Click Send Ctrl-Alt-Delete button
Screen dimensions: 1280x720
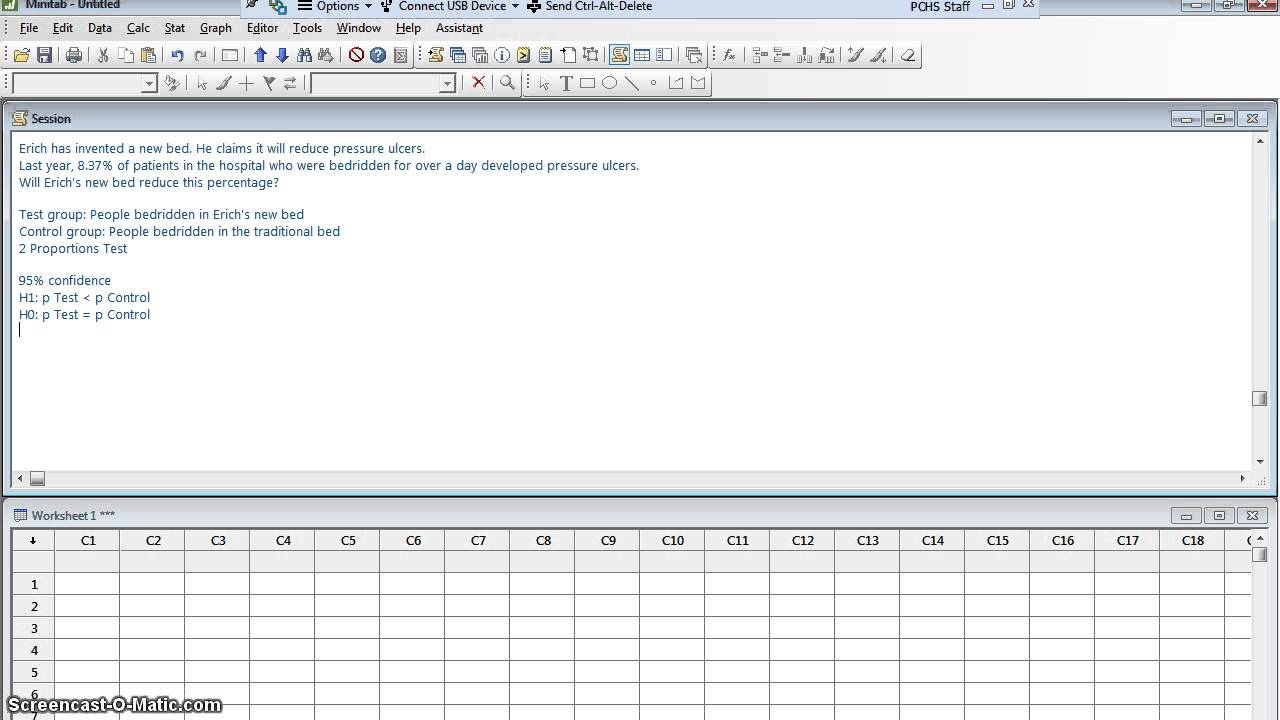pos(590,6)
